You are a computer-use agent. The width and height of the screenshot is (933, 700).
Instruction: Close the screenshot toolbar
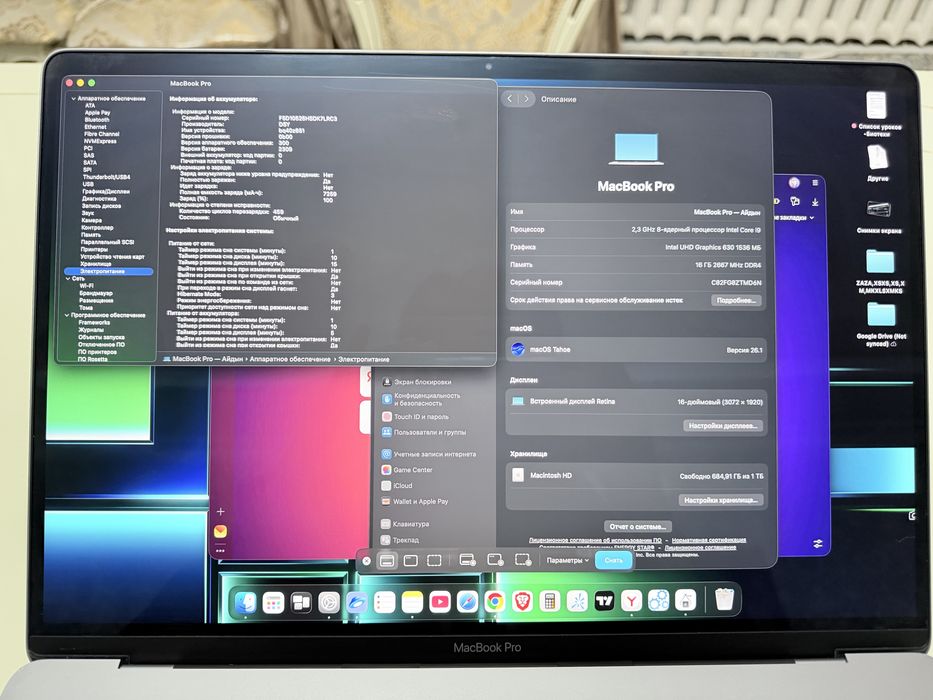[367, 561]
